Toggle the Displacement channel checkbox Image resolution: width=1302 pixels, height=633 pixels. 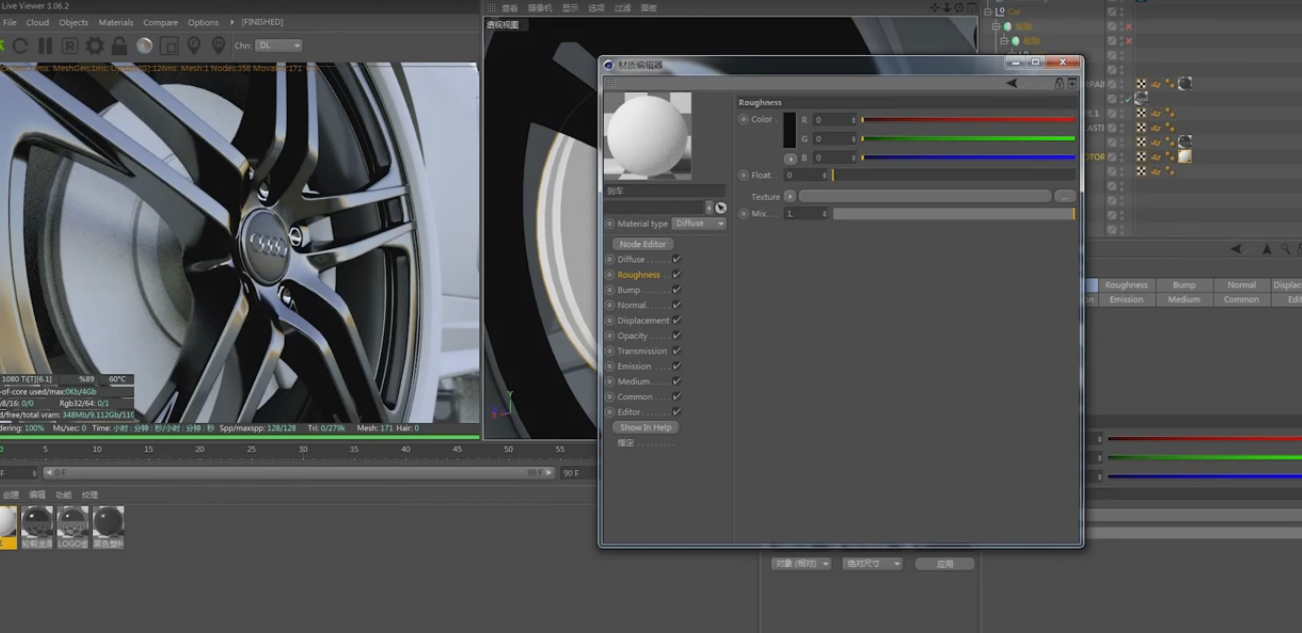coord(677,320)
